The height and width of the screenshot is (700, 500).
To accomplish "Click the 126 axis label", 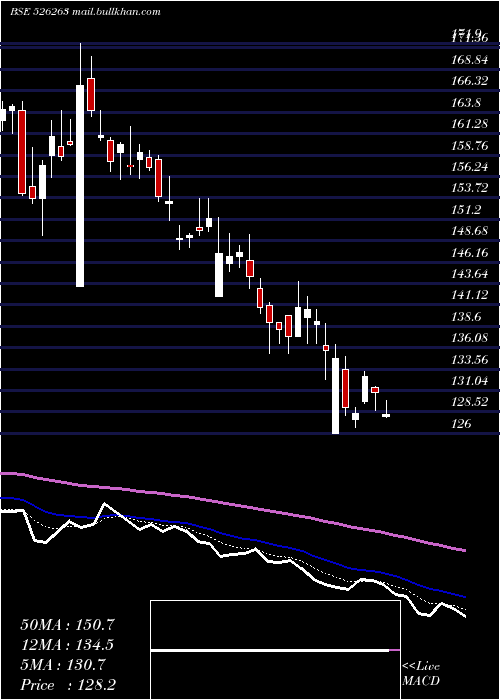I will 461,424.
